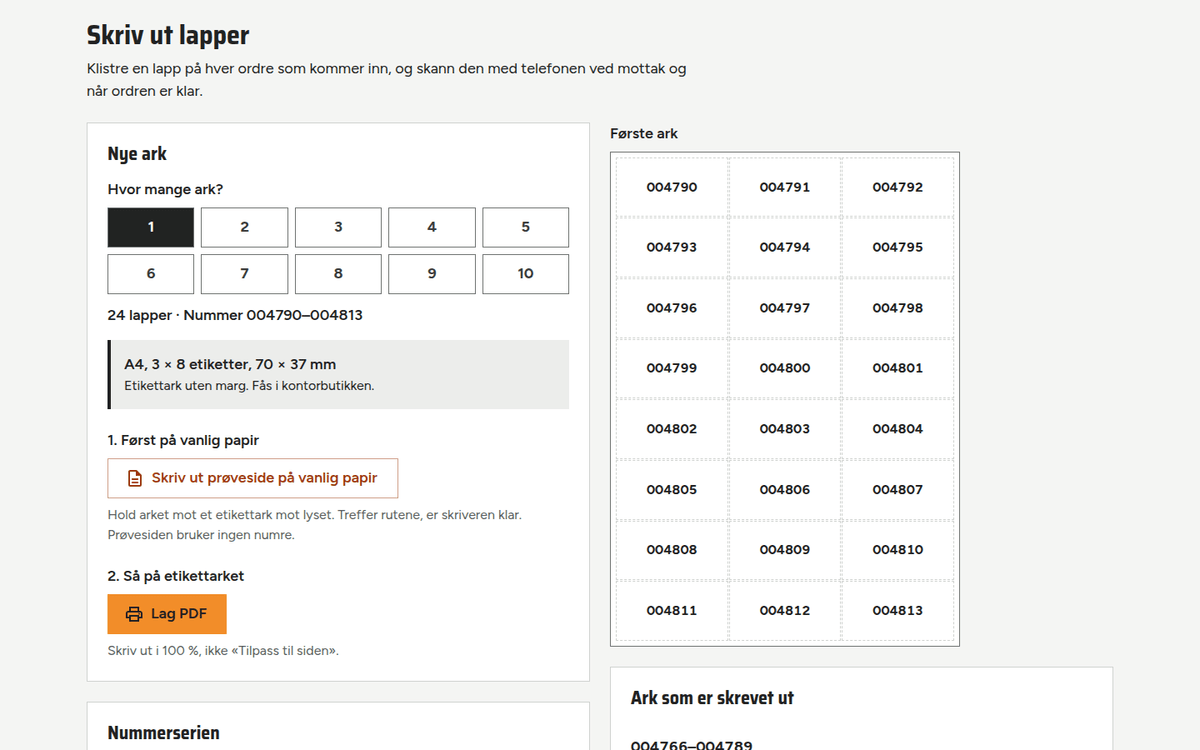Screen dimensions: 1200x750
Task: Click the Lag PDF button
Action: (x=167, y=614)
